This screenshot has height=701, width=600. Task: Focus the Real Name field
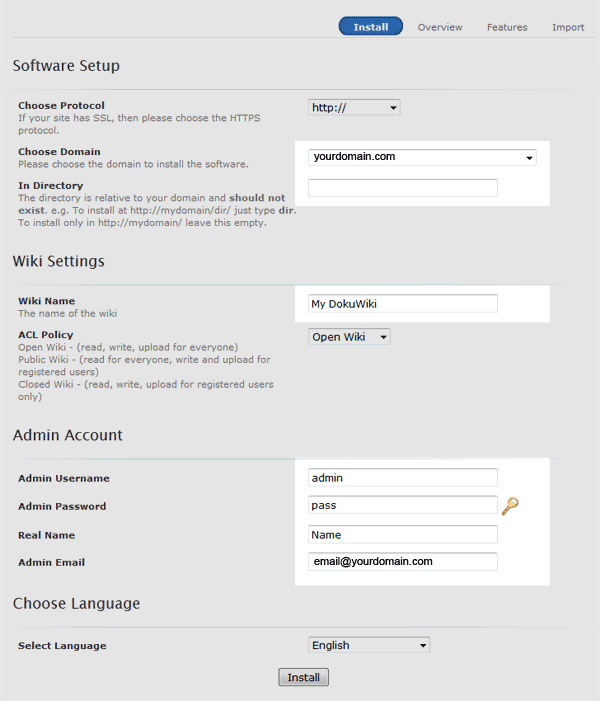403,535
